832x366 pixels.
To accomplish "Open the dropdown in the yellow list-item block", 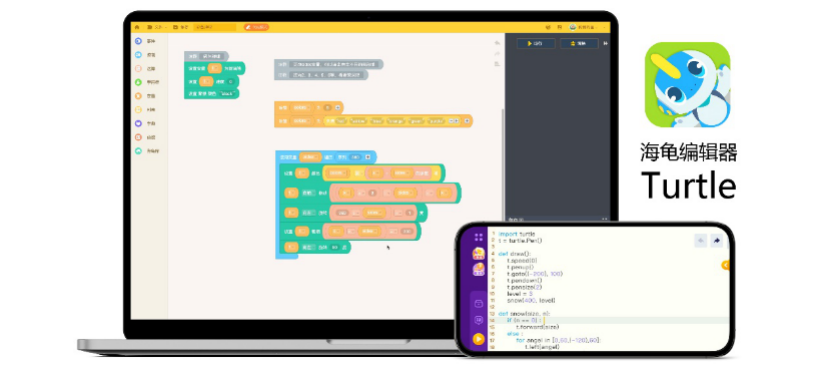I will tap(337, 173).
